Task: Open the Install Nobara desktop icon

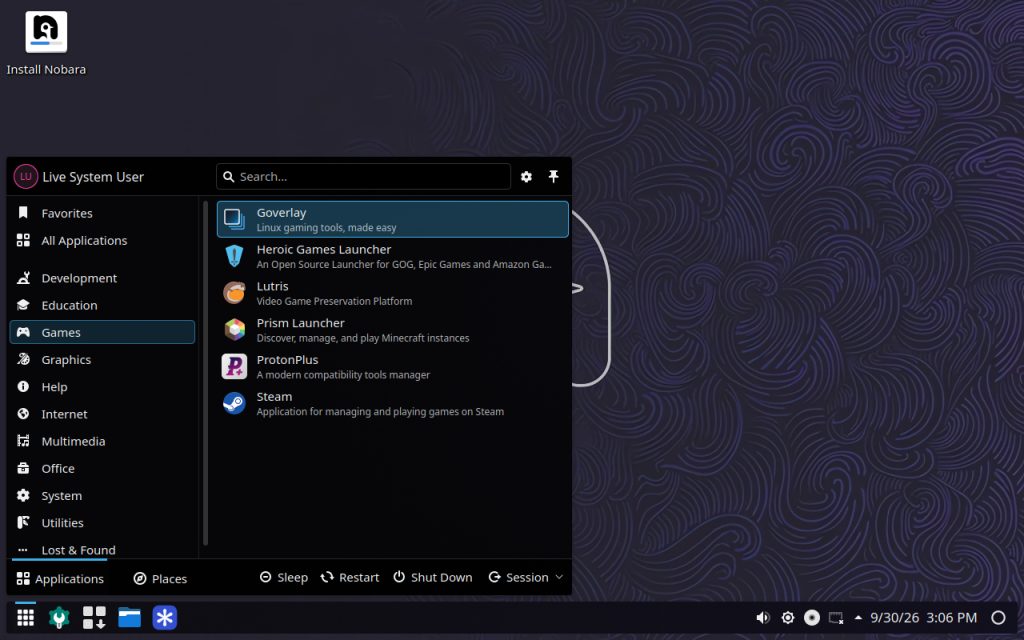Action: coord(46,43)
